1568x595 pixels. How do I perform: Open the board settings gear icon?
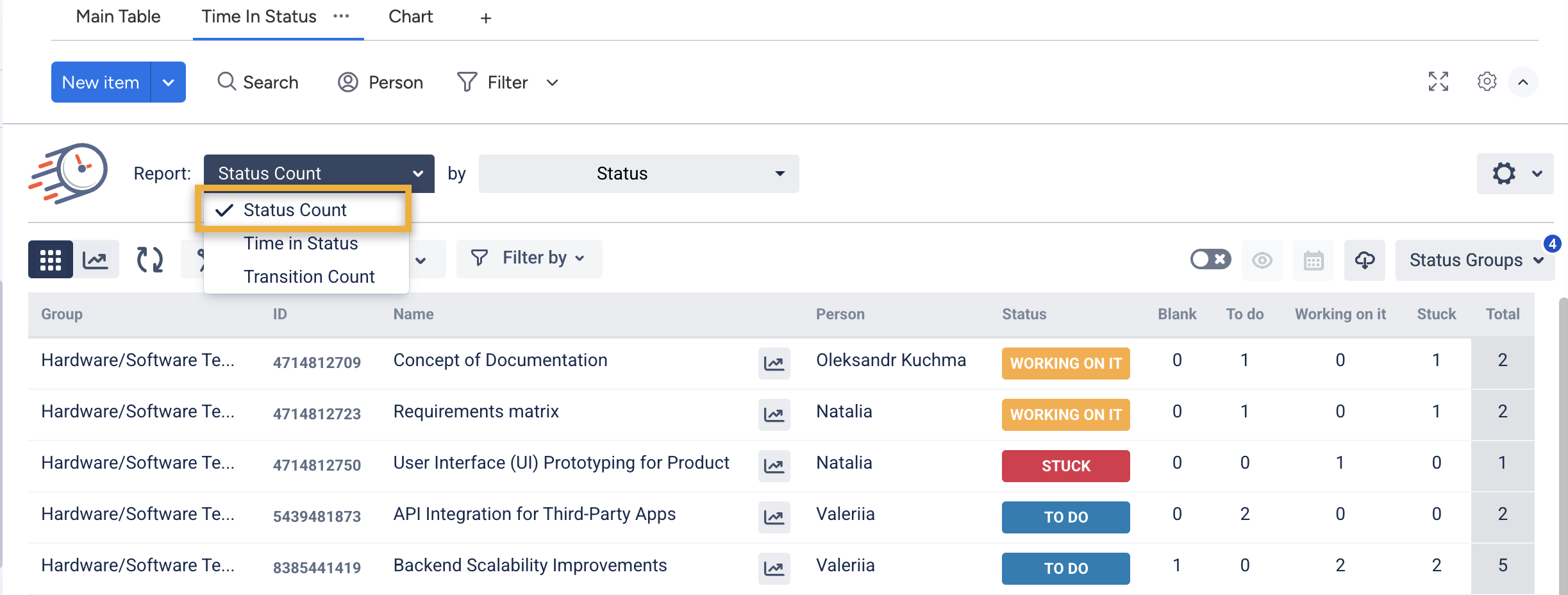tap(1487, 82)
